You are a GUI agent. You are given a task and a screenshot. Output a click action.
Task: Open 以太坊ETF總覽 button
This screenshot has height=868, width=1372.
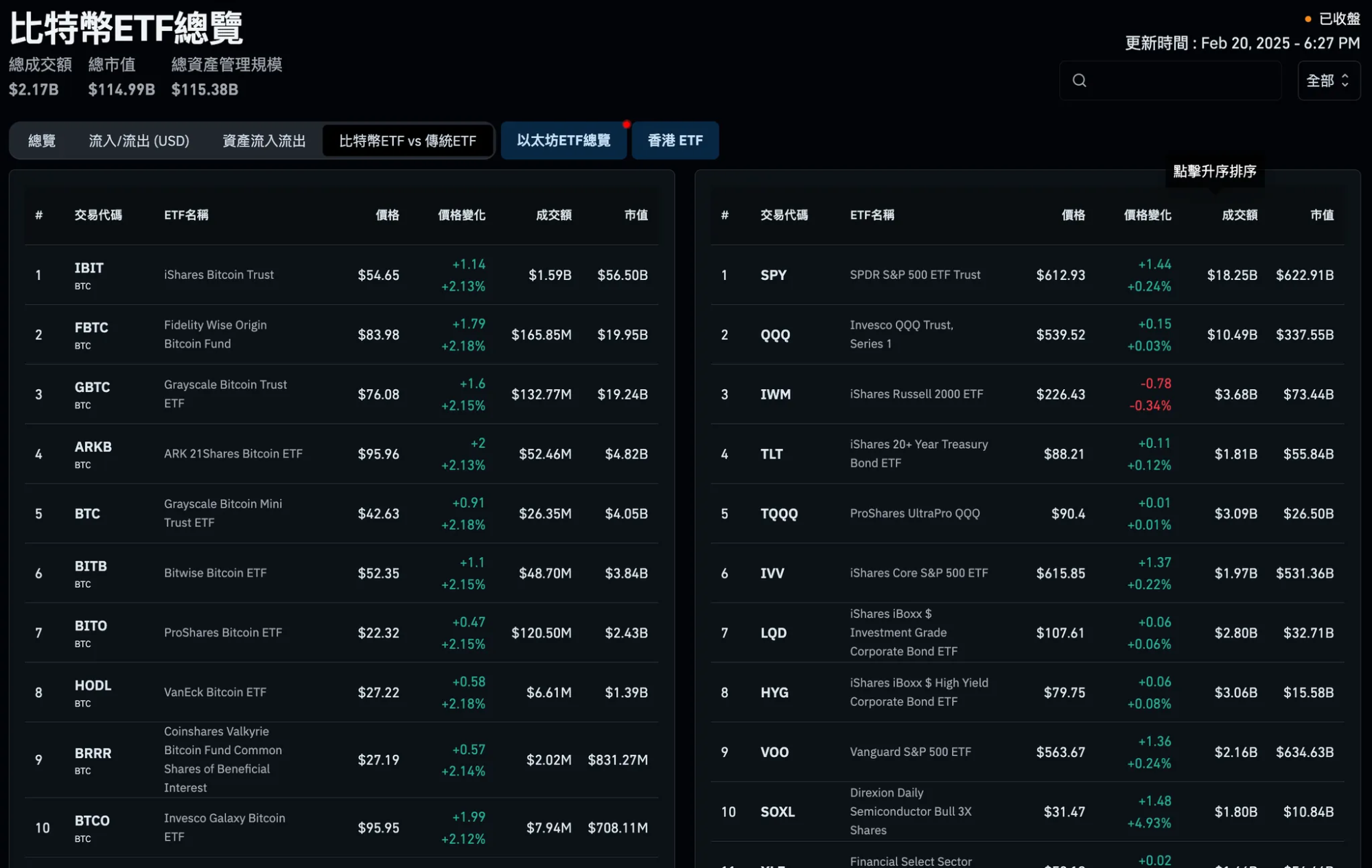563,141
